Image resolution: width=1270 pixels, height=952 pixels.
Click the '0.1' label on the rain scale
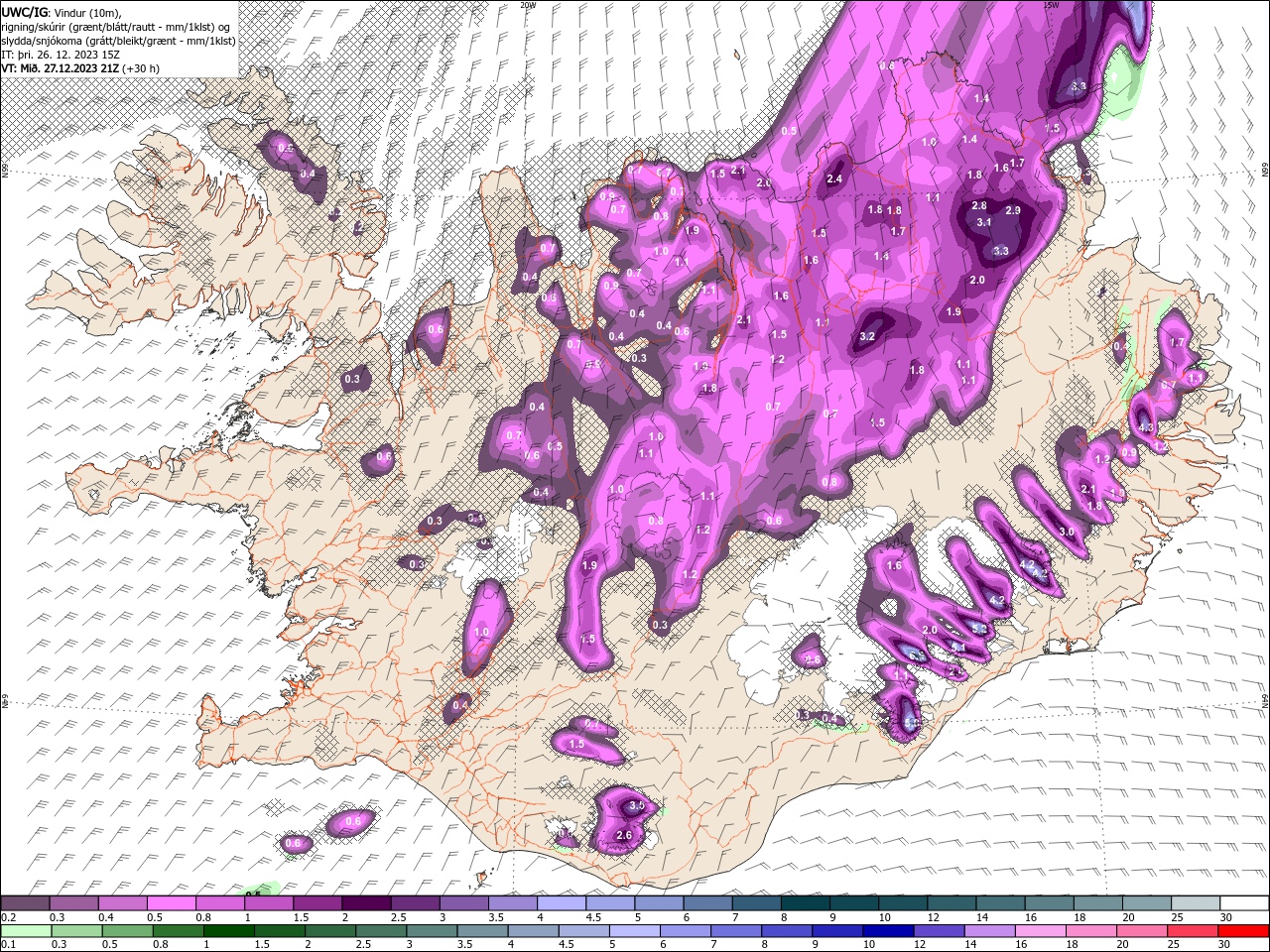point(8,945)
